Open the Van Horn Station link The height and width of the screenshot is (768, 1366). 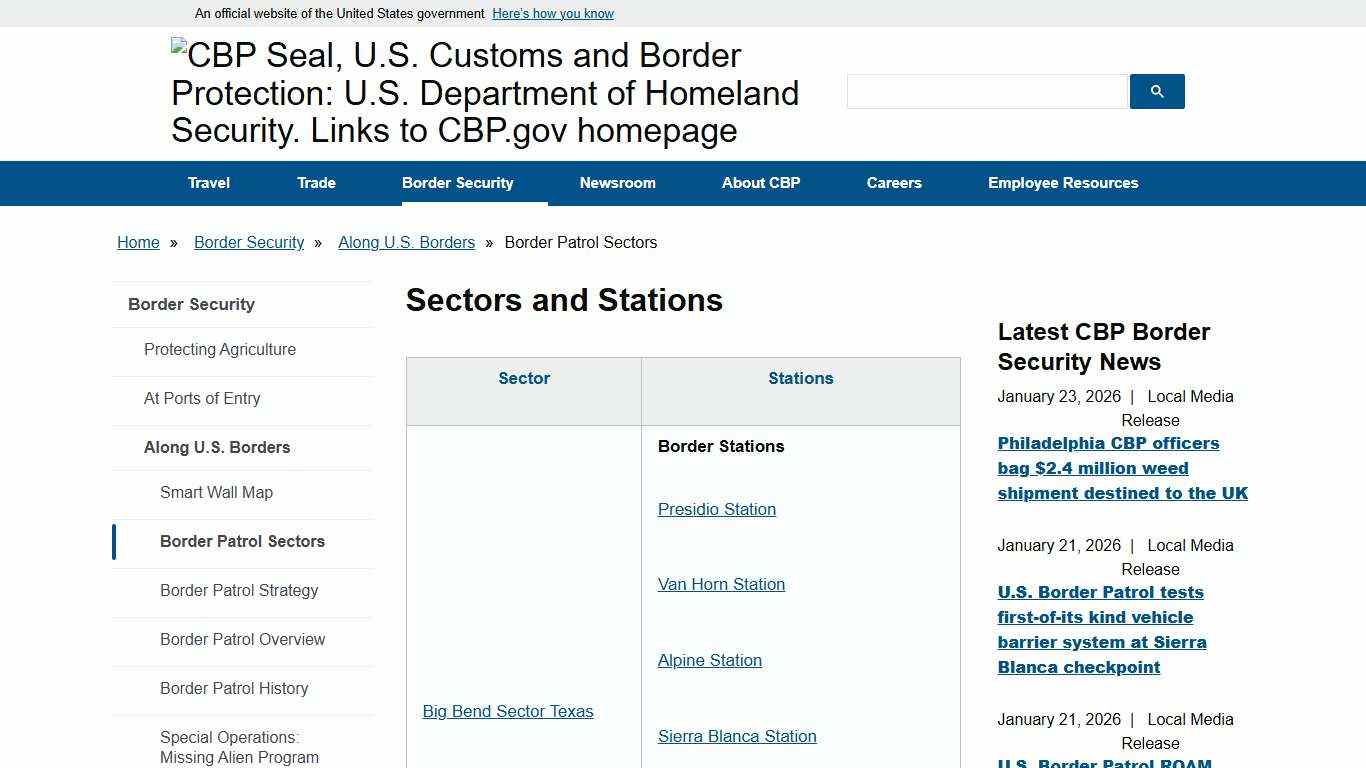[x=721, y=584]
